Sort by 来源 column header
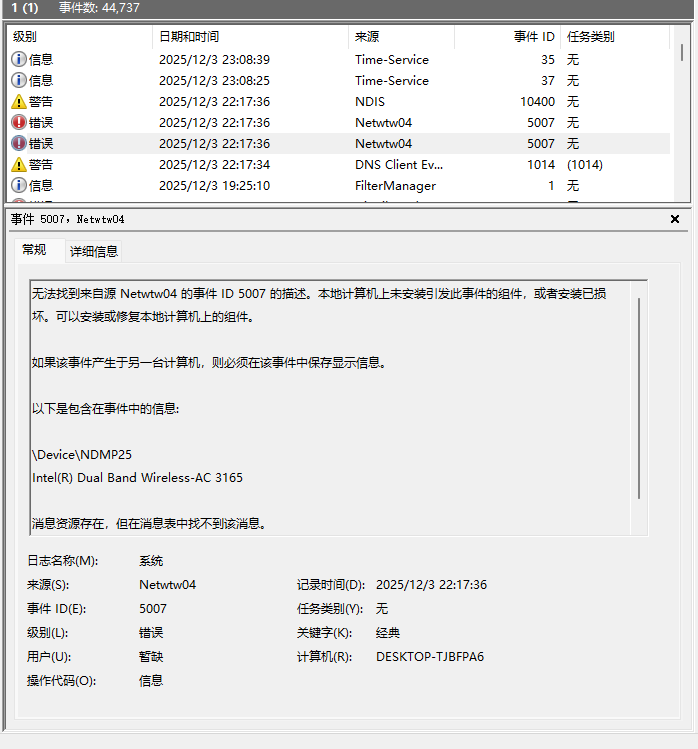Screen dimensions: 698x749 [x=401, y=37]
